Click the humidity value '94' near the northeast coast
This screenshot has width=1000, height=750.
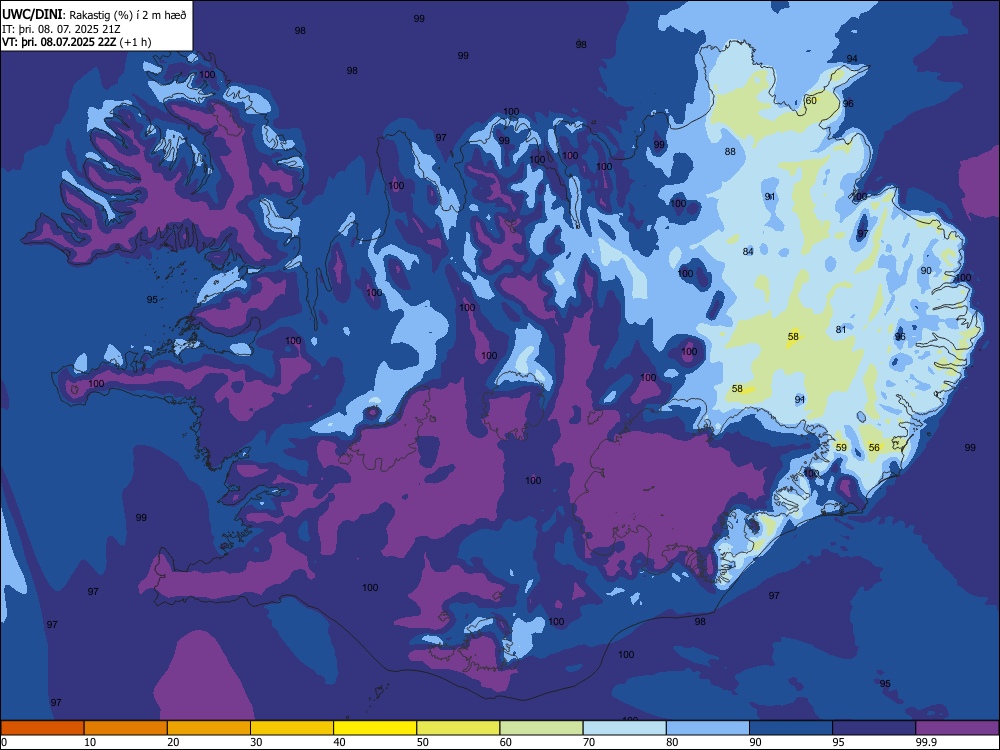pos(852,59)
